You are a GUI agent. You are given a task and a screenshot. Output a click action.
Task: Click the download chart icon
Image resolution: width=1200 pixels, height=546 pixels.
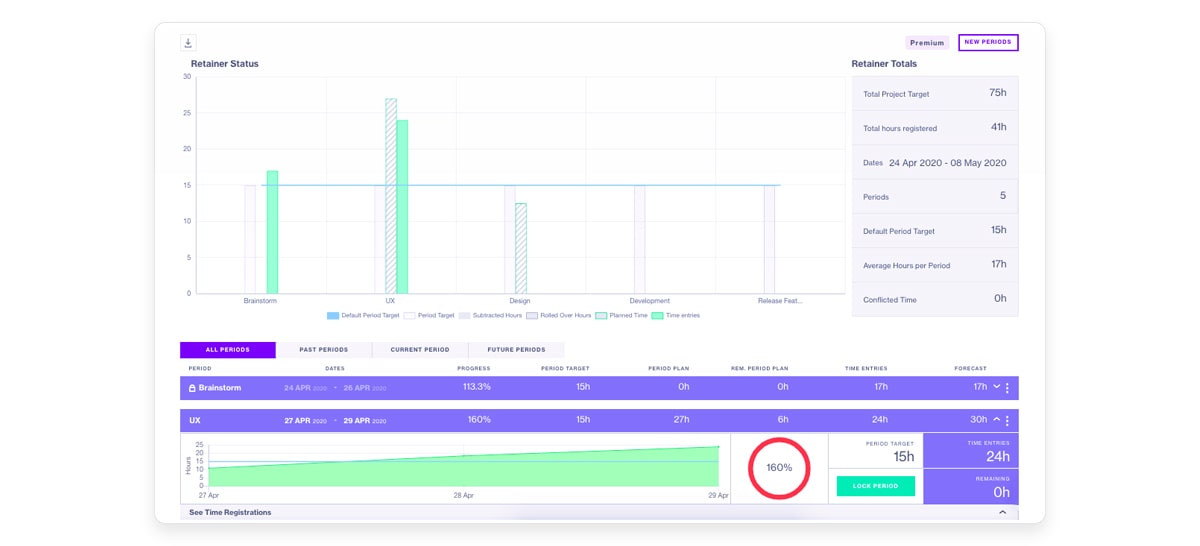click(188, 43)
